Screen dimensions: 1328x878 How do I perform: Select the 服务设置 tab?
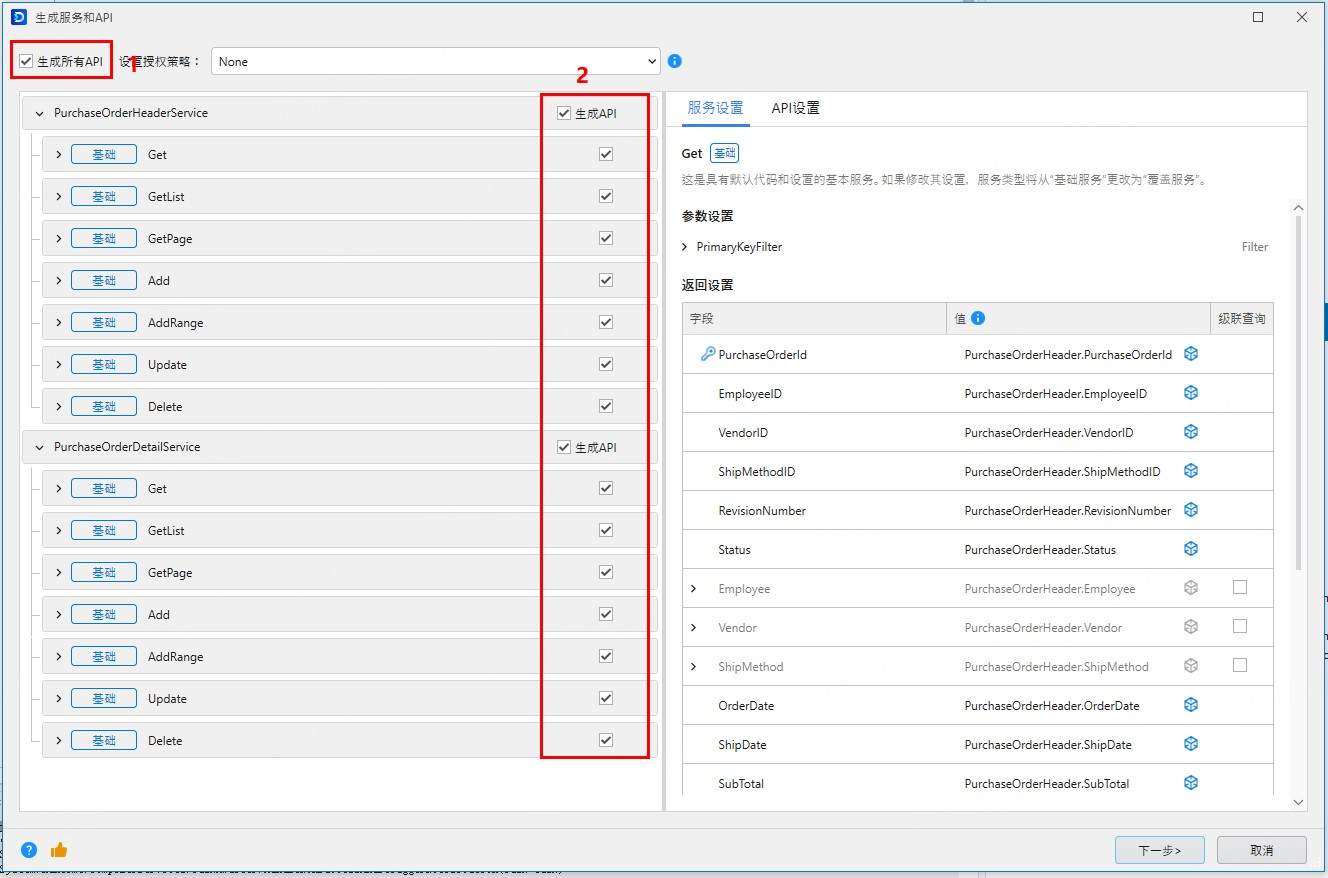(715, 108)
